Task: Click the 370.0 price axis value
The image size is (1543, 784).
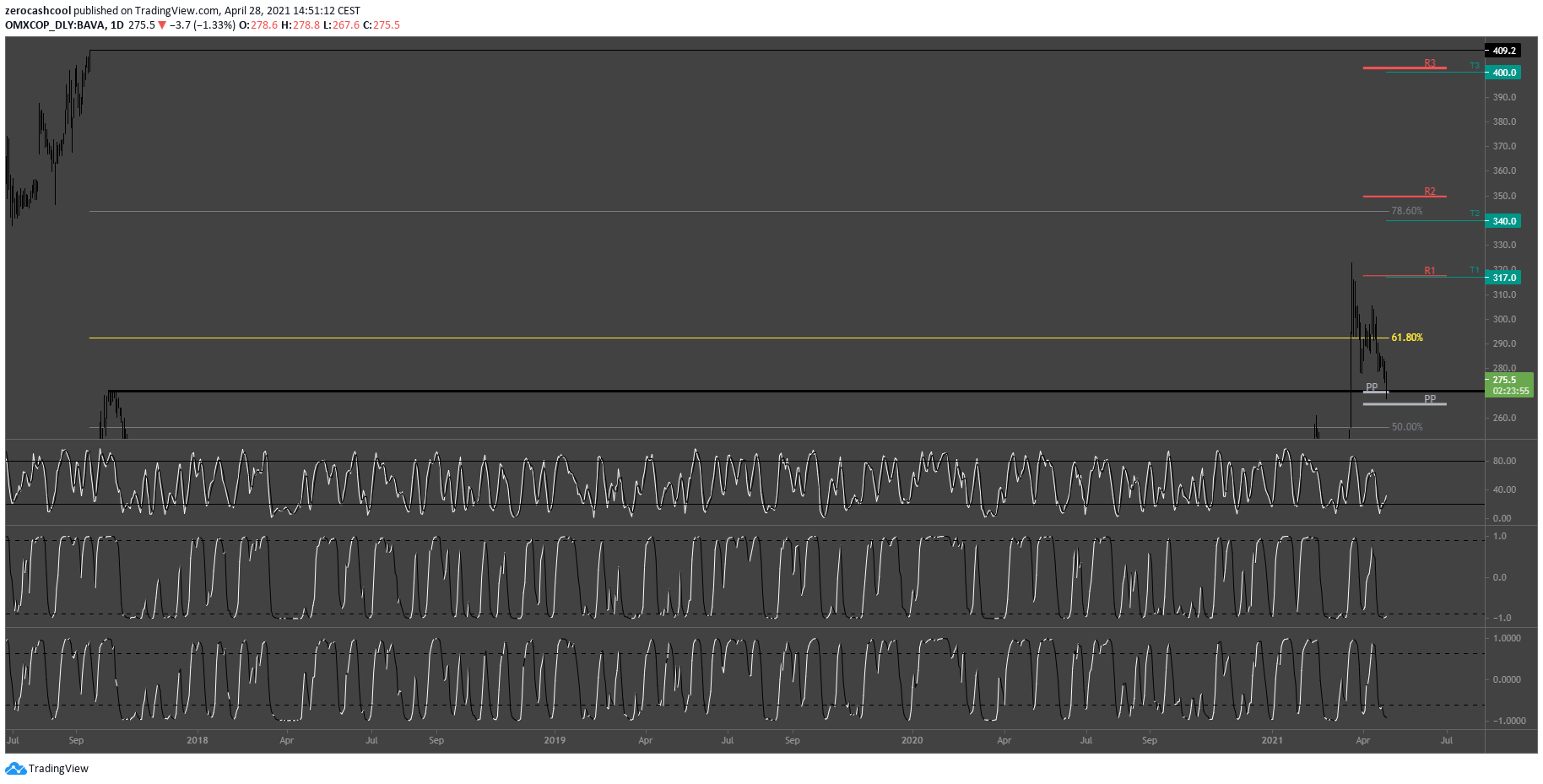Action: click(1504, 146)
